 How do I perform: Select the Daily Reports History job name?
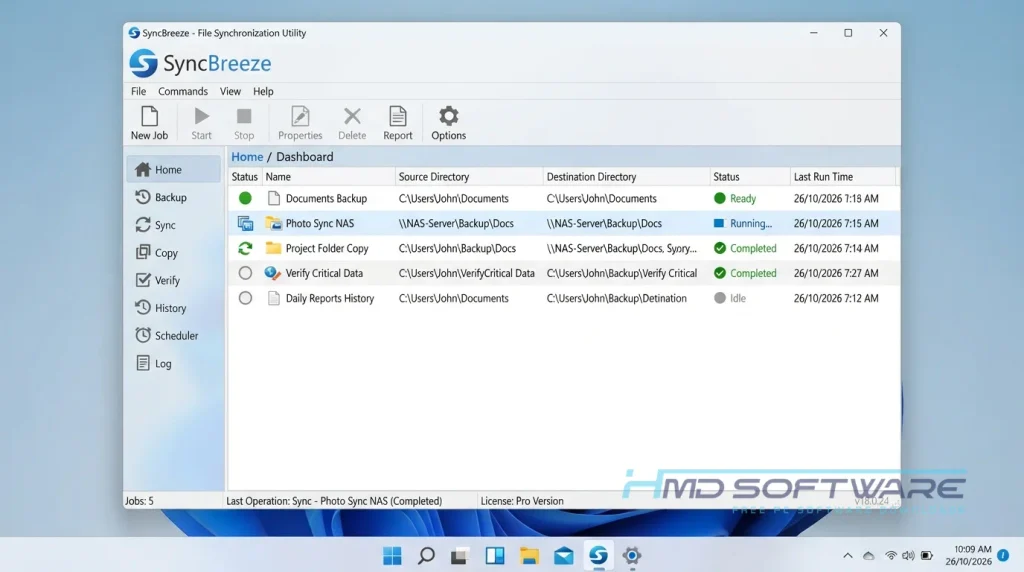[330, 298]
